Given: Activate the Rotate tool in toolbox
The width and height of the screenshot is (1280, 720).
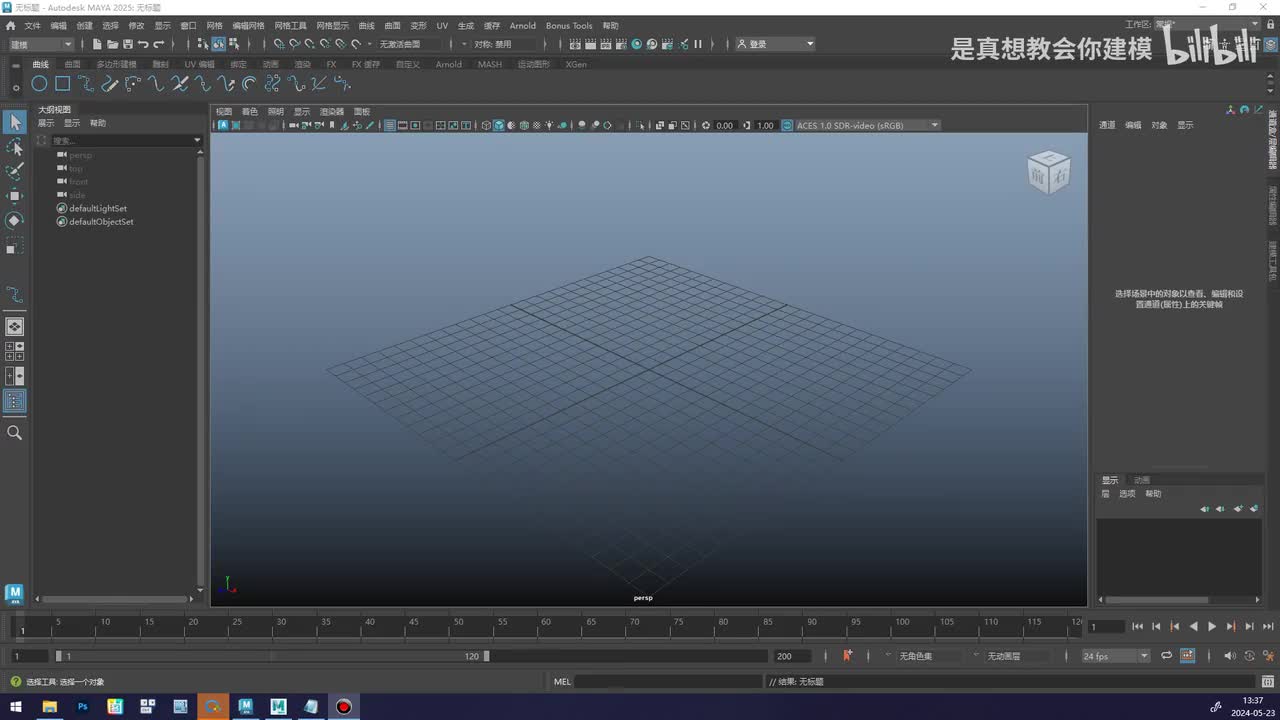Looking at the screenshot, I should click(x=14, y=220).
